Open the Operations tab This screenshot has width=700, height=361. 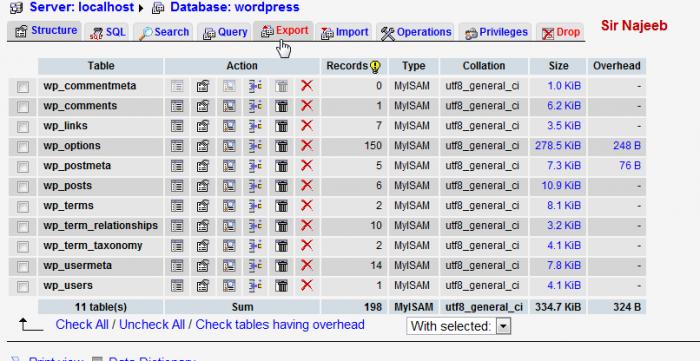coord(416,32)
